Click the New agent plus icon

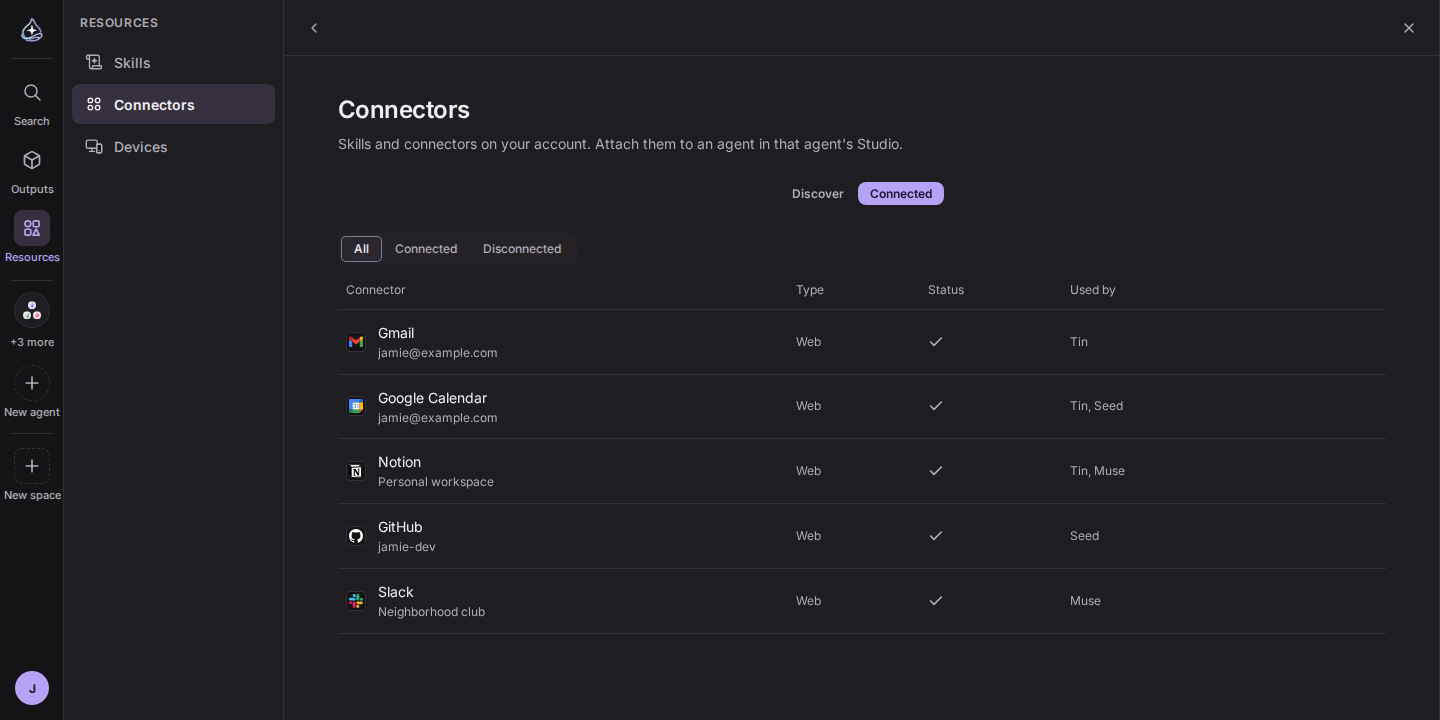tap(32, 383)
